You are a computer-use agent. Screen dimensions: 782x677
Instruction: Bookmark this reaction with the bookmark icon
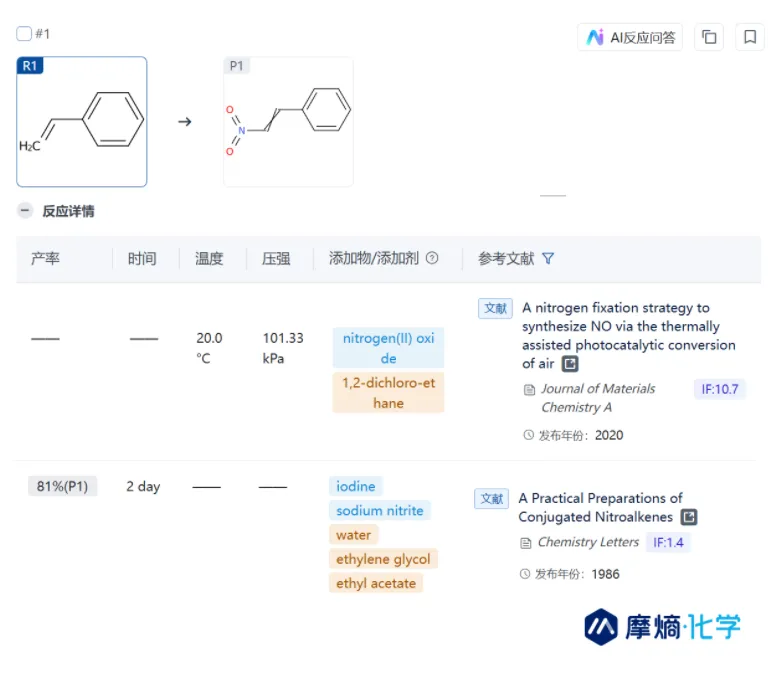(749, 37)
